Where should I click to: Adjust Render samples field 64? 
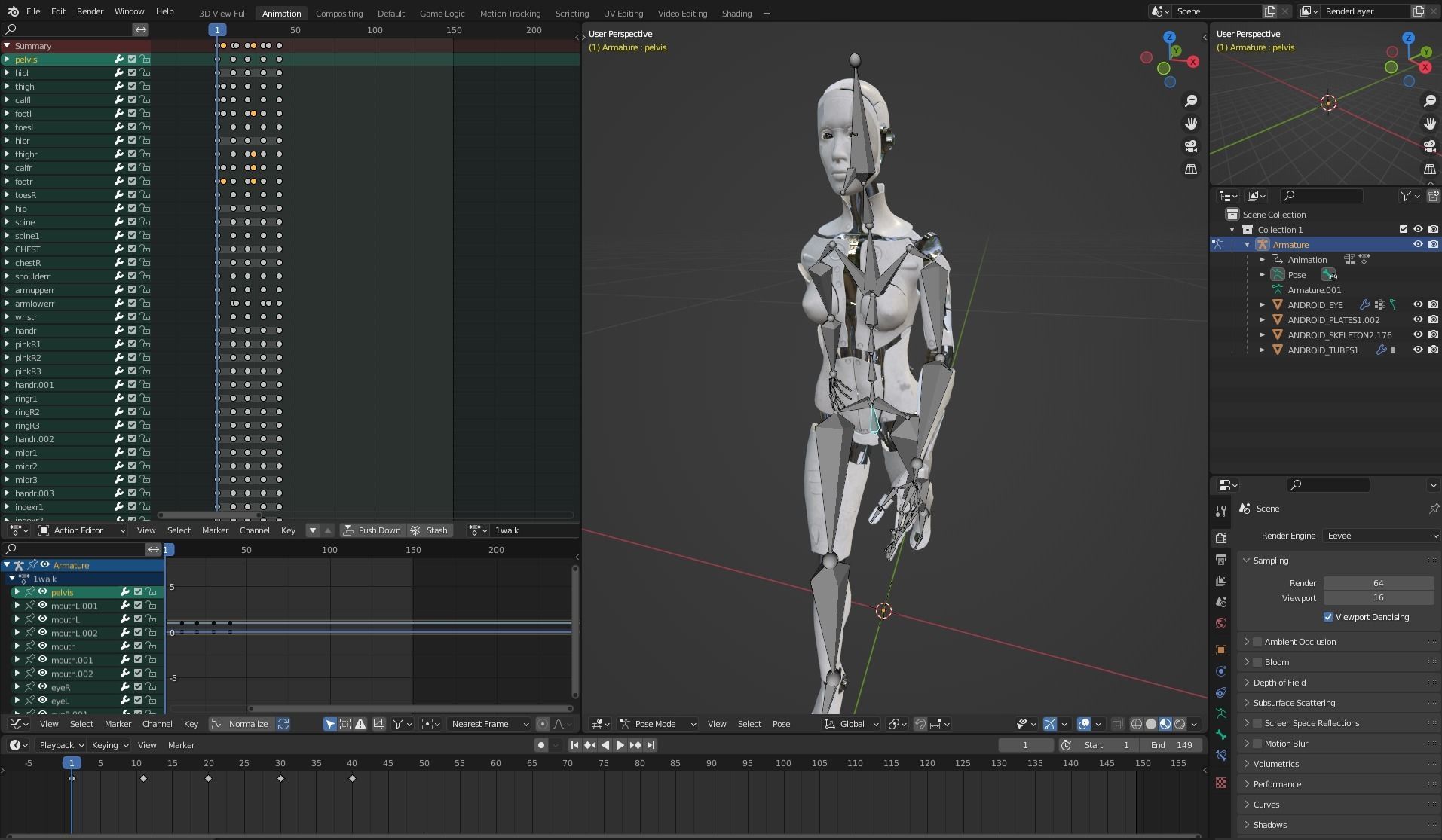[x=1379, y=583]
